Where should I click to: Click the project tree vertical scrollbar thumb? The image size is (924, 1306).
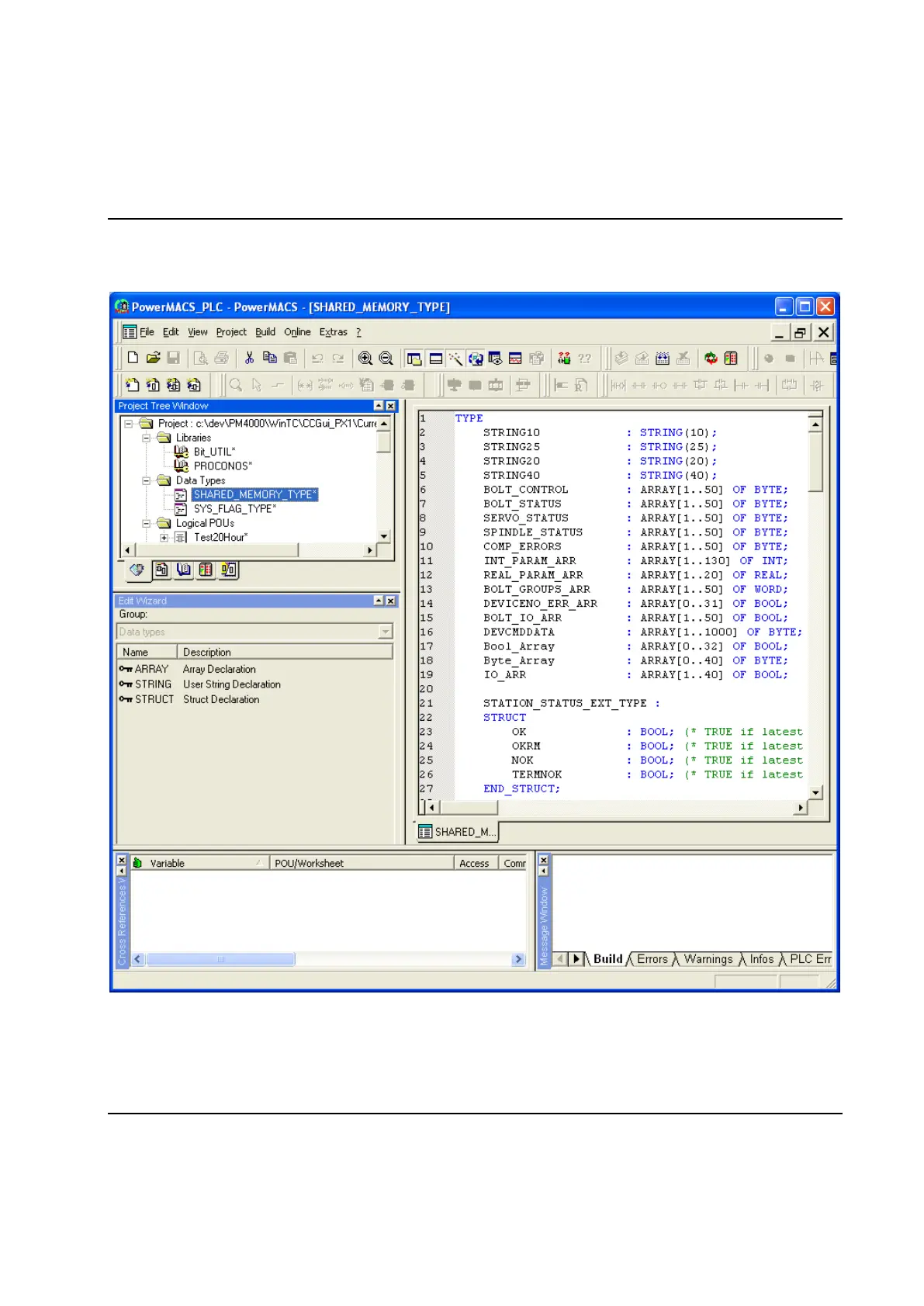coord(383,442)
